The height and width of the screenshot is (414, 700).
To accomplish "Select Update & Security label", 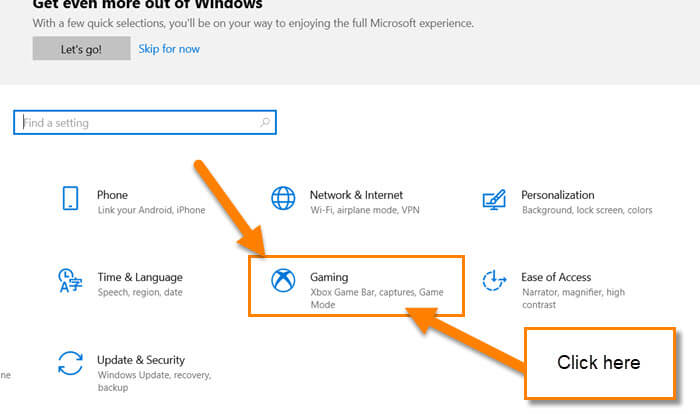I will [141, 360].
